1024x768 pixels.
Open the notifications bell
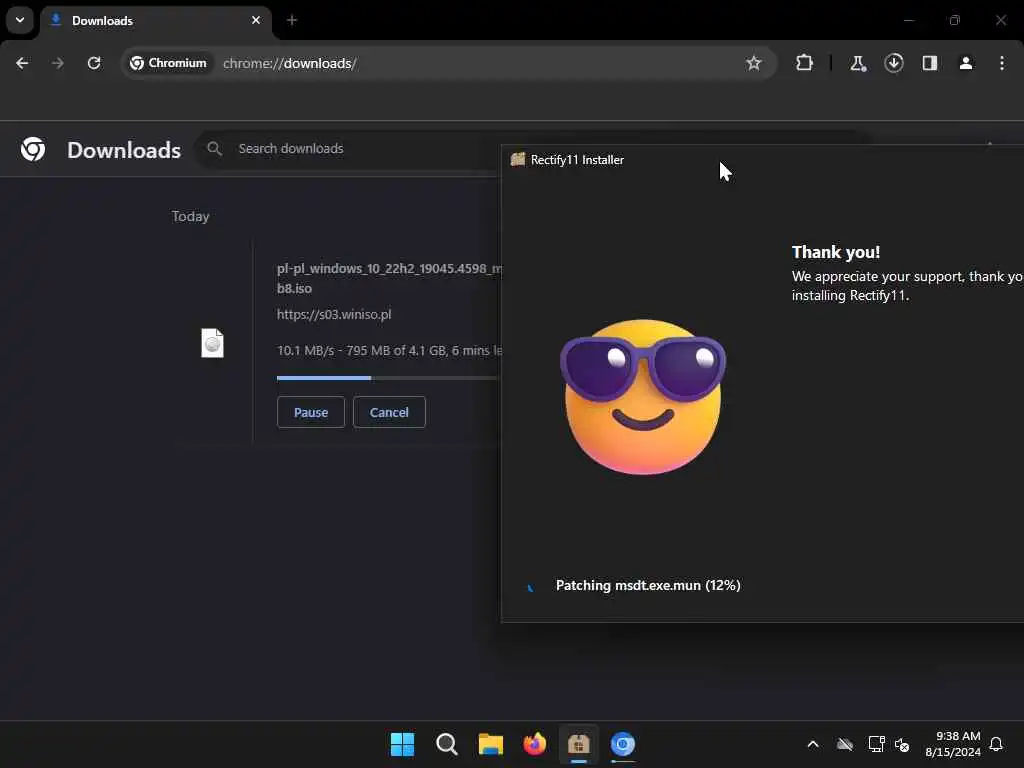click(x=996, y=744)
